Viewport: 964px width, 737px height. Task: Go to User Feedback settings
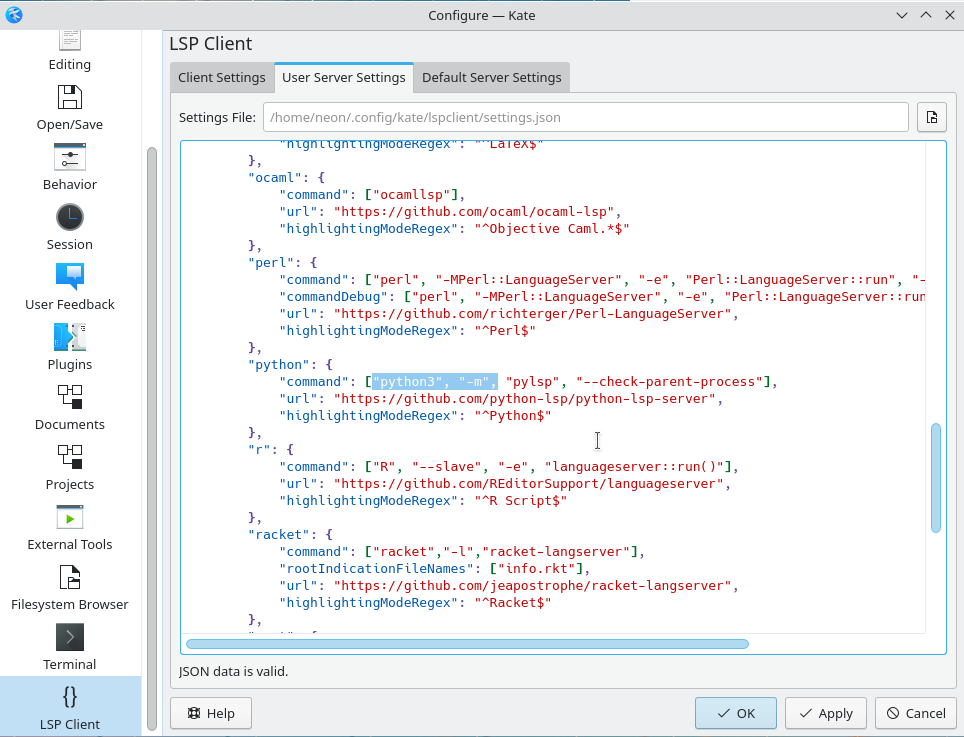click(x=69, y=288)
